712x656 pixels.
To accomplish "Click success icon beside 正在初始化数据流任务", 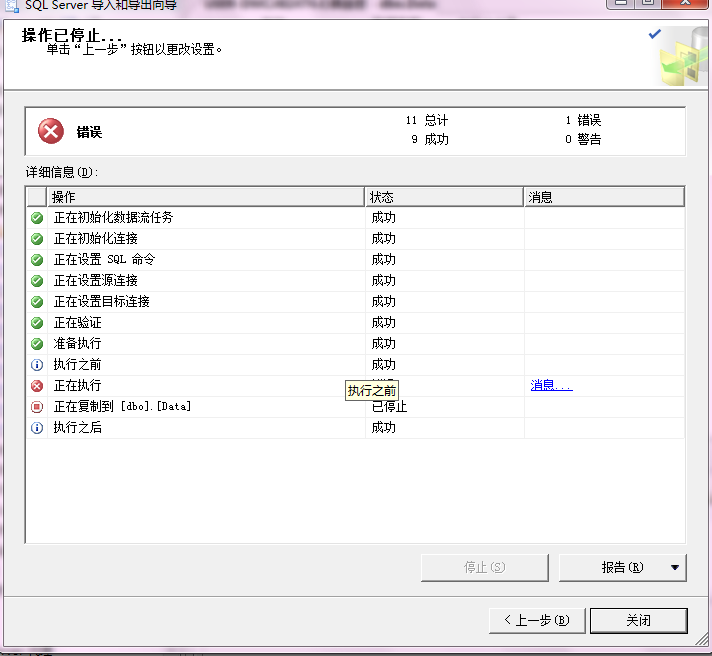I will click(x=37, y=218).
